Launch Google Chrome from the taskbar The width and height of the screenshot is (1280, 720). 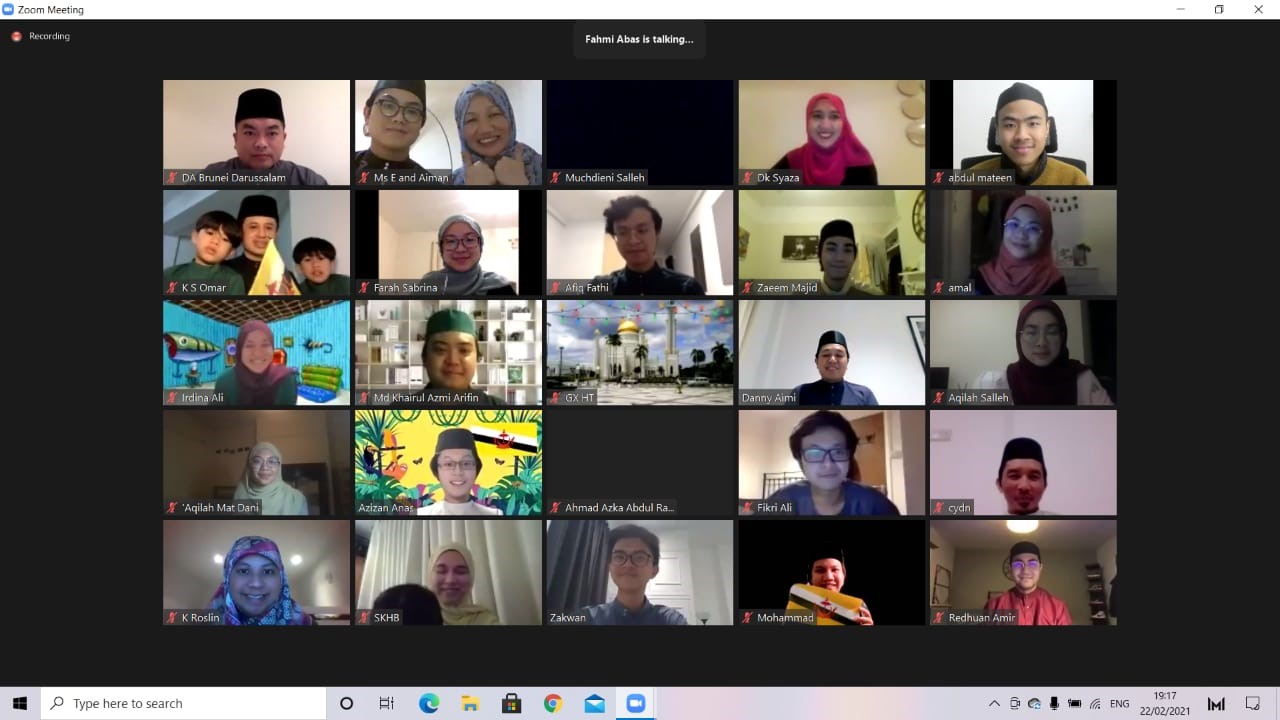tap(553, 704)
